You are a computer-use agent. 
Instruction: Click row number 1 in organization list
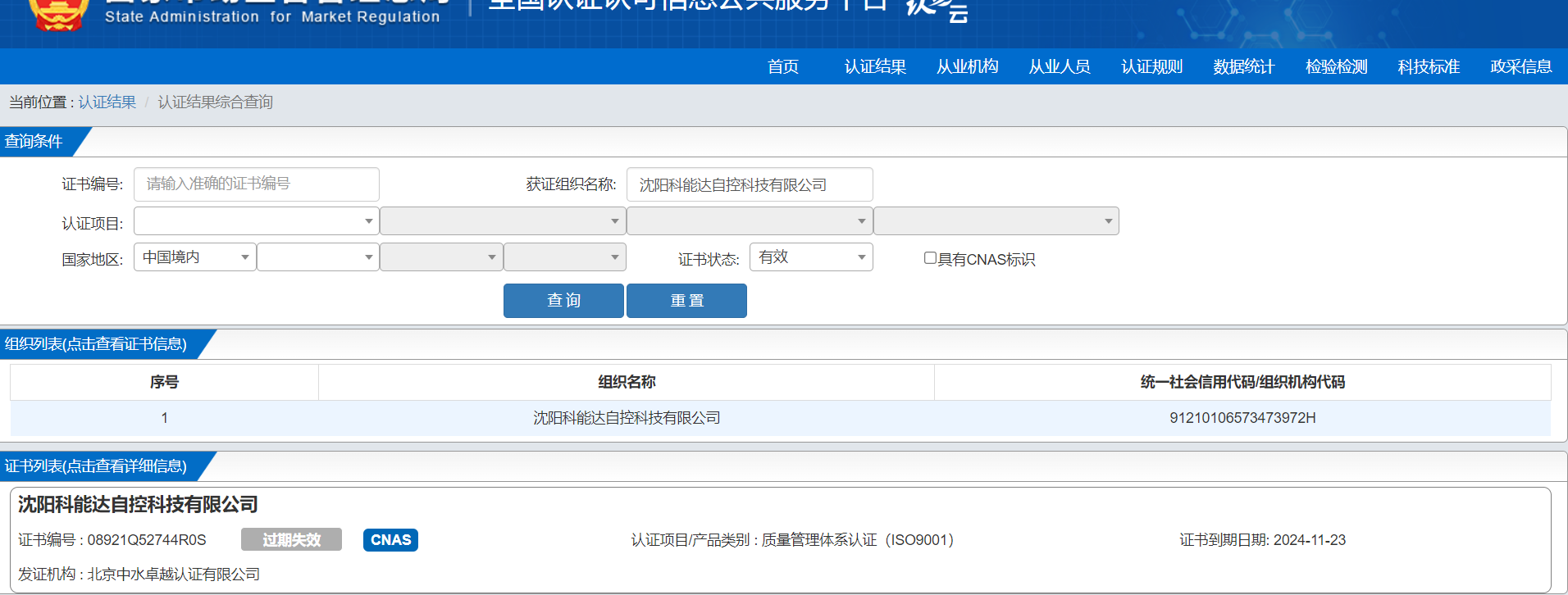pyautogui.click(x=164, y=418)
